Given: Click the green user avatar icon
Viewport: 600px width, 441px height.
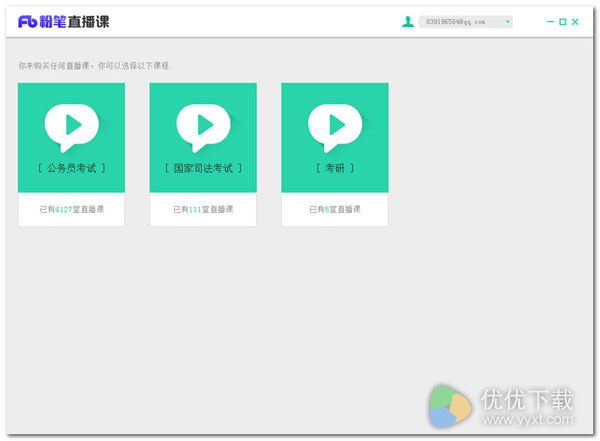Looking at the screenshot, I should 408,21.
